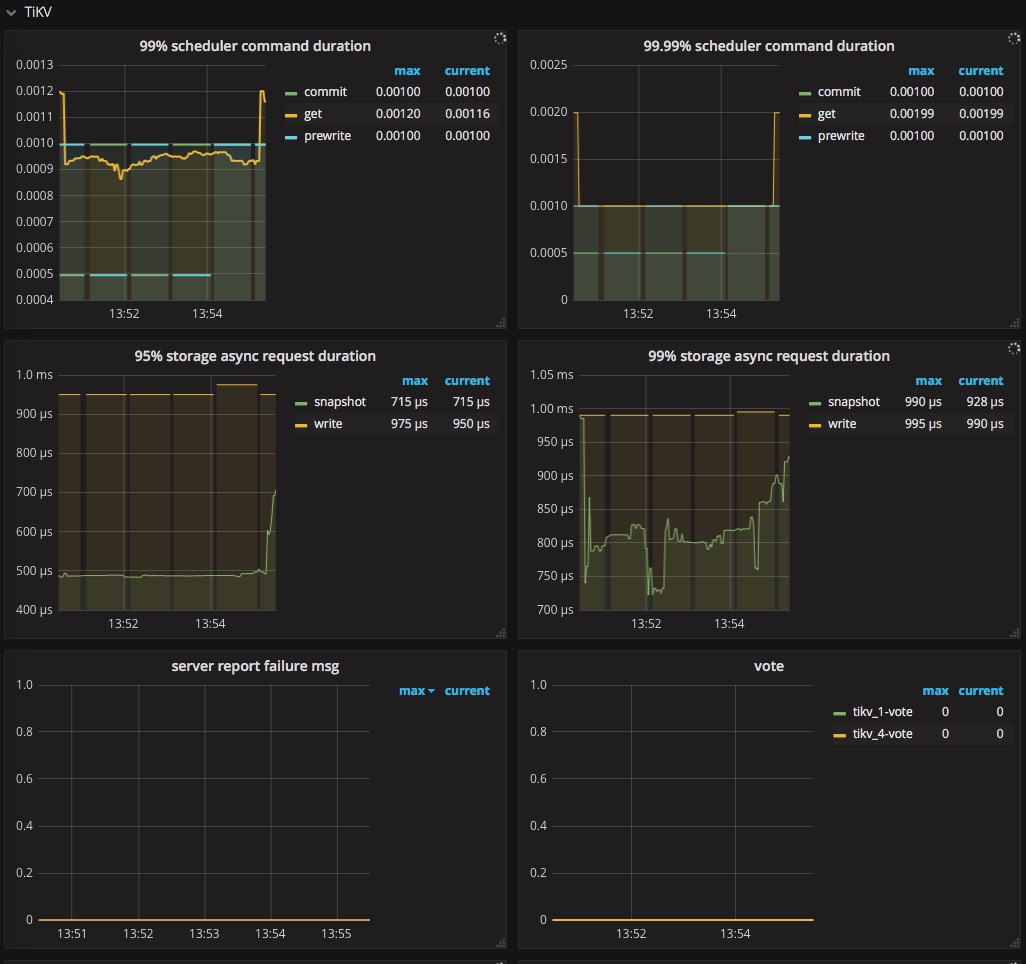Open the 99% scheduler command duration panel title
The width and height of the screenshot is (1026, 964).
[255, 46]
